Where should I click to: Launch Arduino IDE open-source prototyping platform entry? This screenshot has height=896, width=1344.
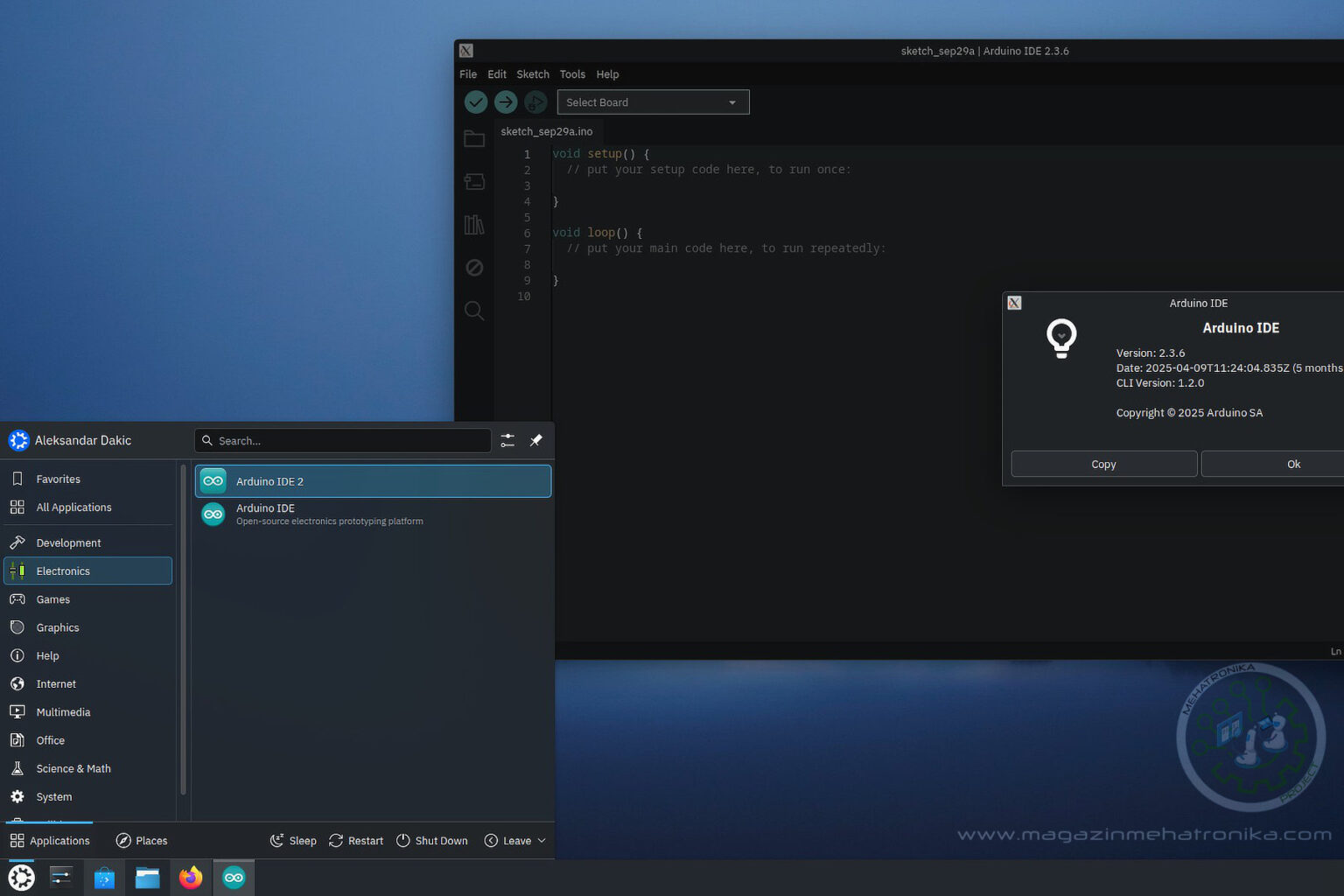click(373, 514)
